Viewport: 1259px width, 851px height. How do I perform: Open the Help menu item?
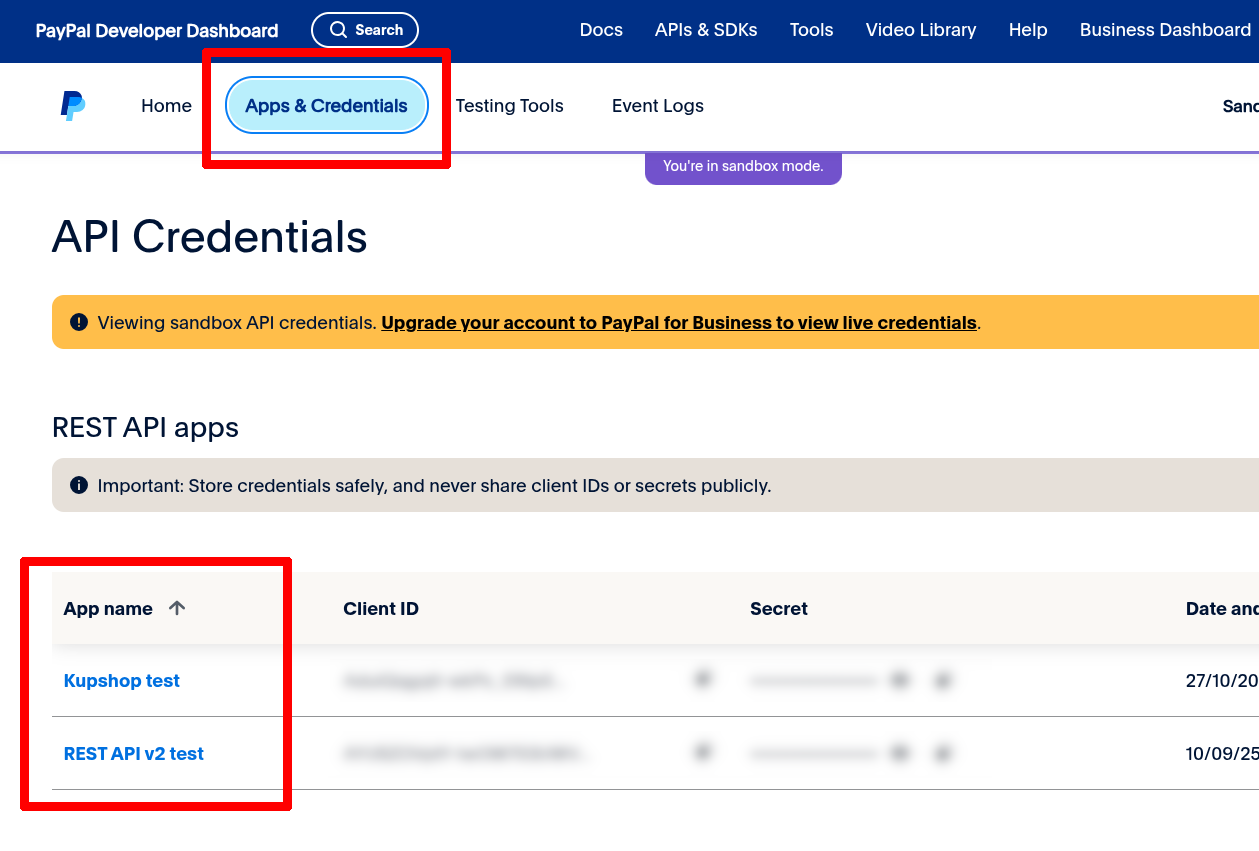tap(1028, 30)
